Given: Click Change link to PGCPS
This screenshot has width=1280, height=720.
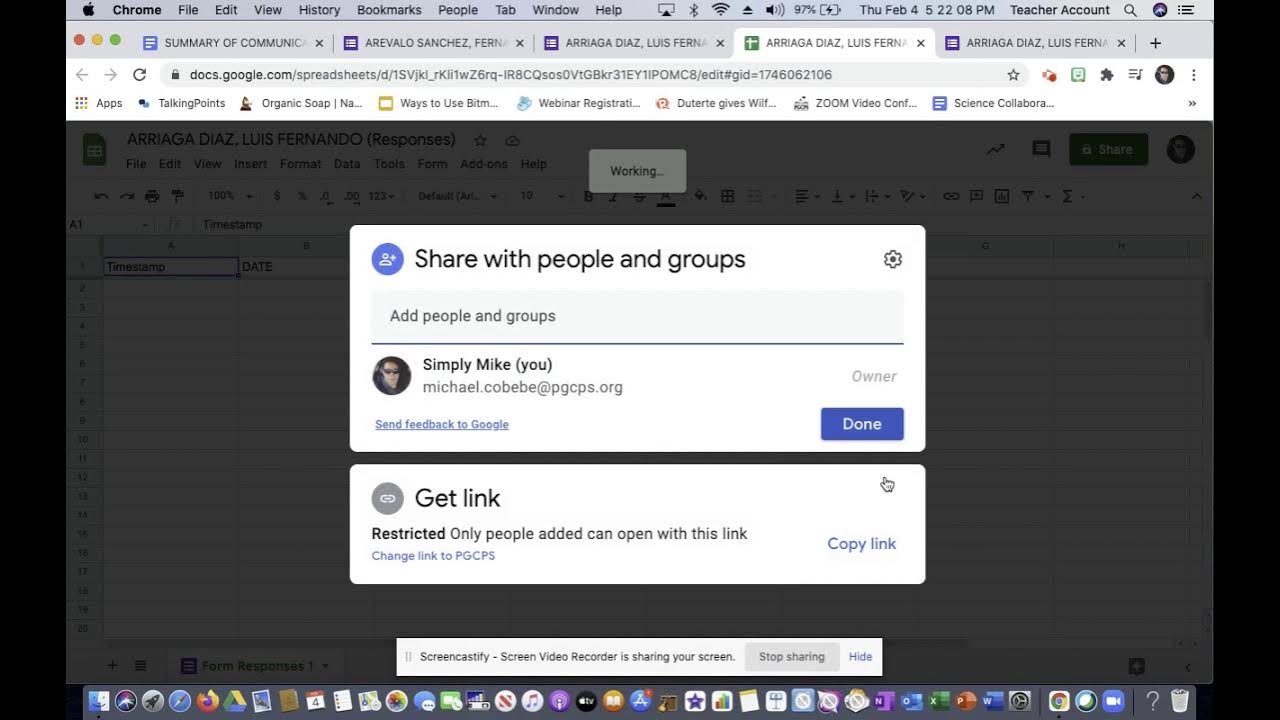Looking at the screenshot, I should (x=433, y=556).
